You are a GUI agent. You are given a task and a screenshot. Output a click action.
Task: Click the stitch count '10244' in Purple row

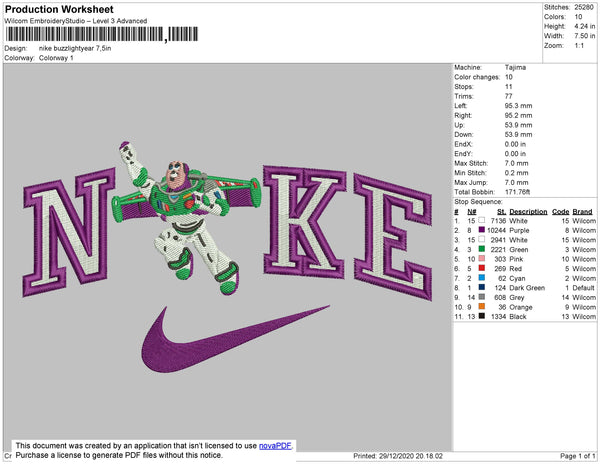click(x=496, y=230)
